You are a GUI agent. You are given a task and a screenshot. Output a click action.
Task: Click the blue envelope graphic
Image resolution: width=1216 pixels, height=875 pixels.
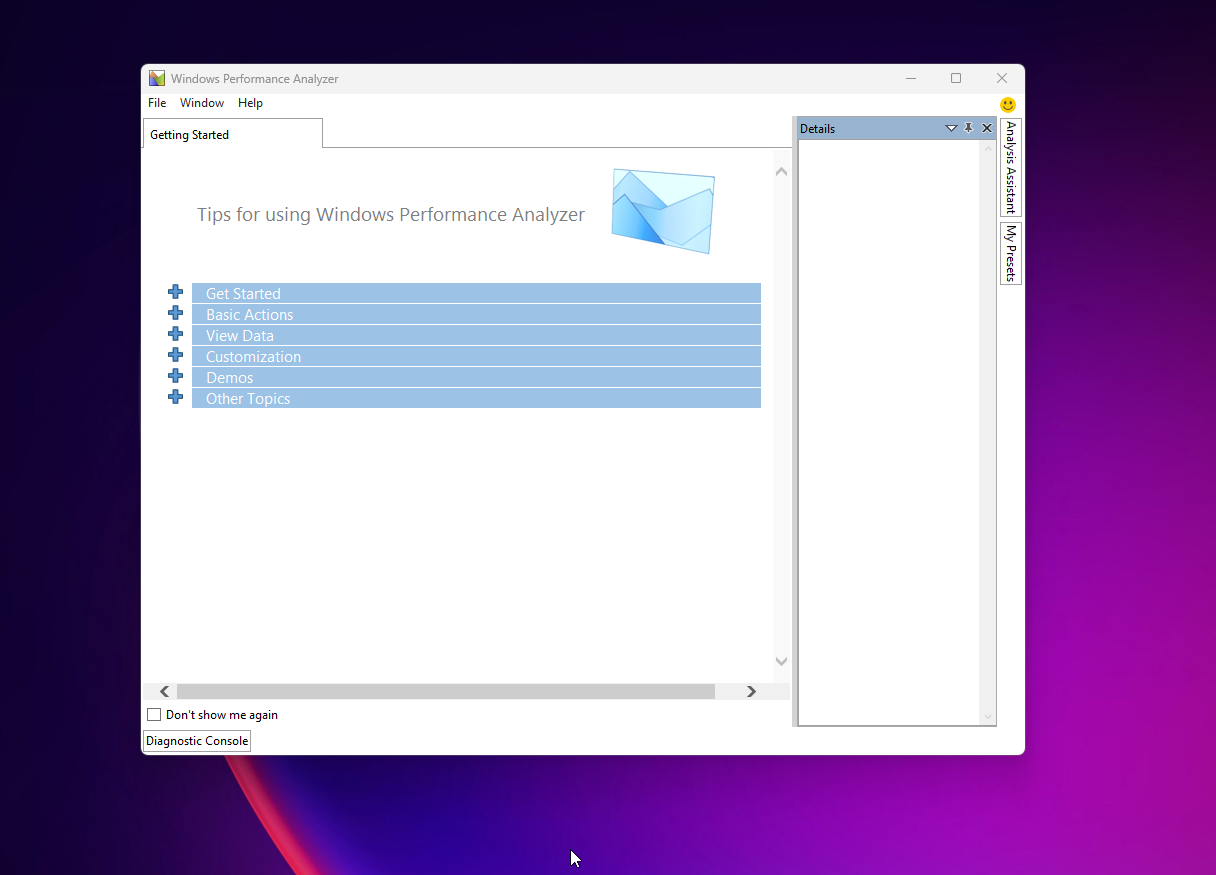point(662,211)
